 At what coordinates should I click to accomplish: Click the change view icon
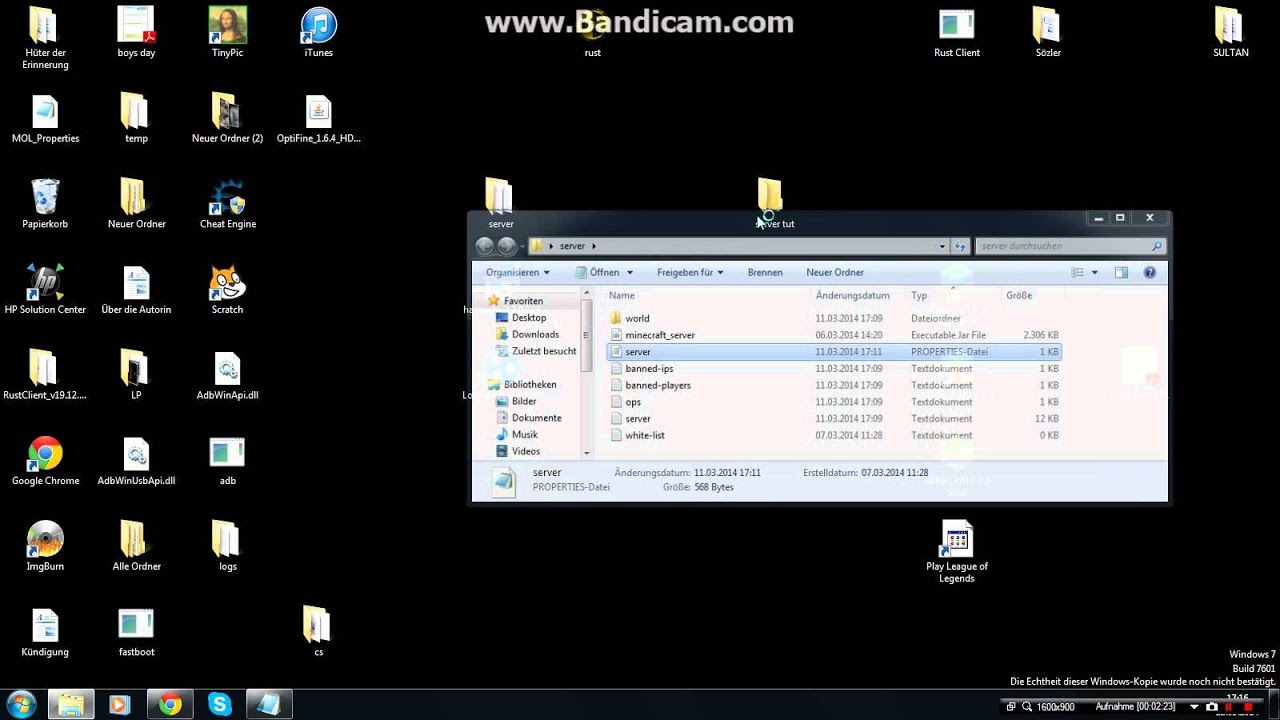[1078, 272]
